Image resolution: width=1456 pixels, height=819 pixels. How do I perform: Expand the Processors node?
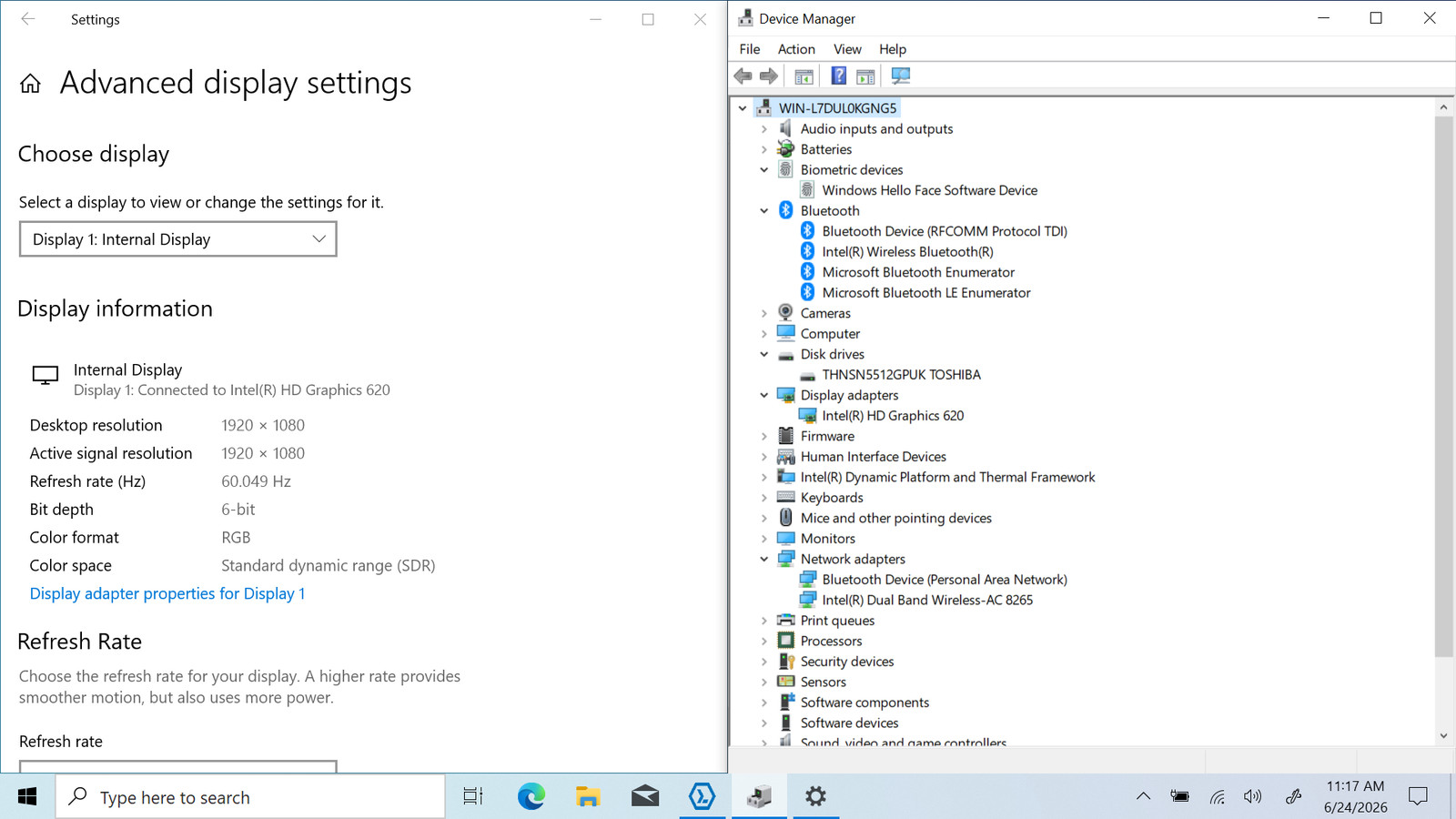pyautogui.click(x=764, y=641)
